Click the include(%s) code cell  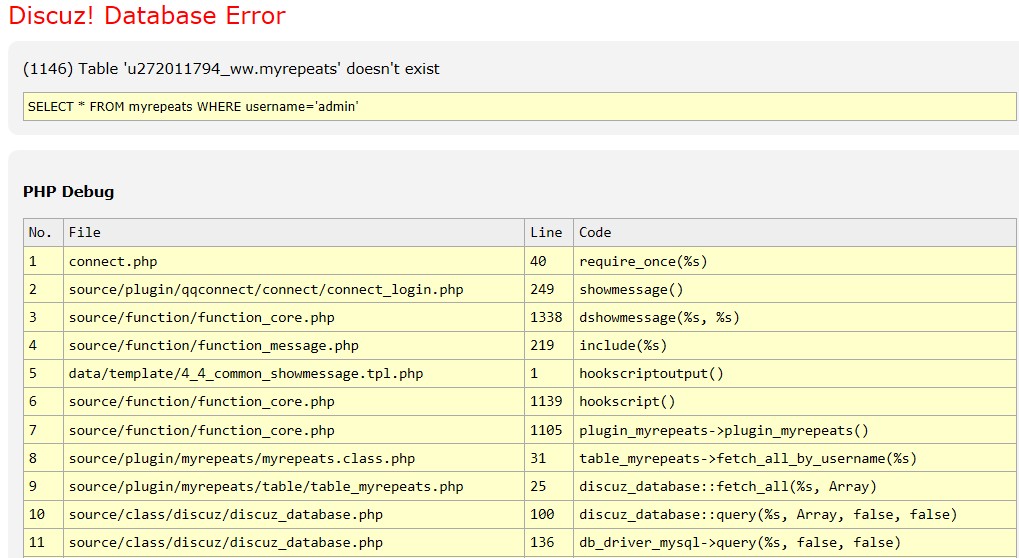pyautogui.click(x=795, y=346)
